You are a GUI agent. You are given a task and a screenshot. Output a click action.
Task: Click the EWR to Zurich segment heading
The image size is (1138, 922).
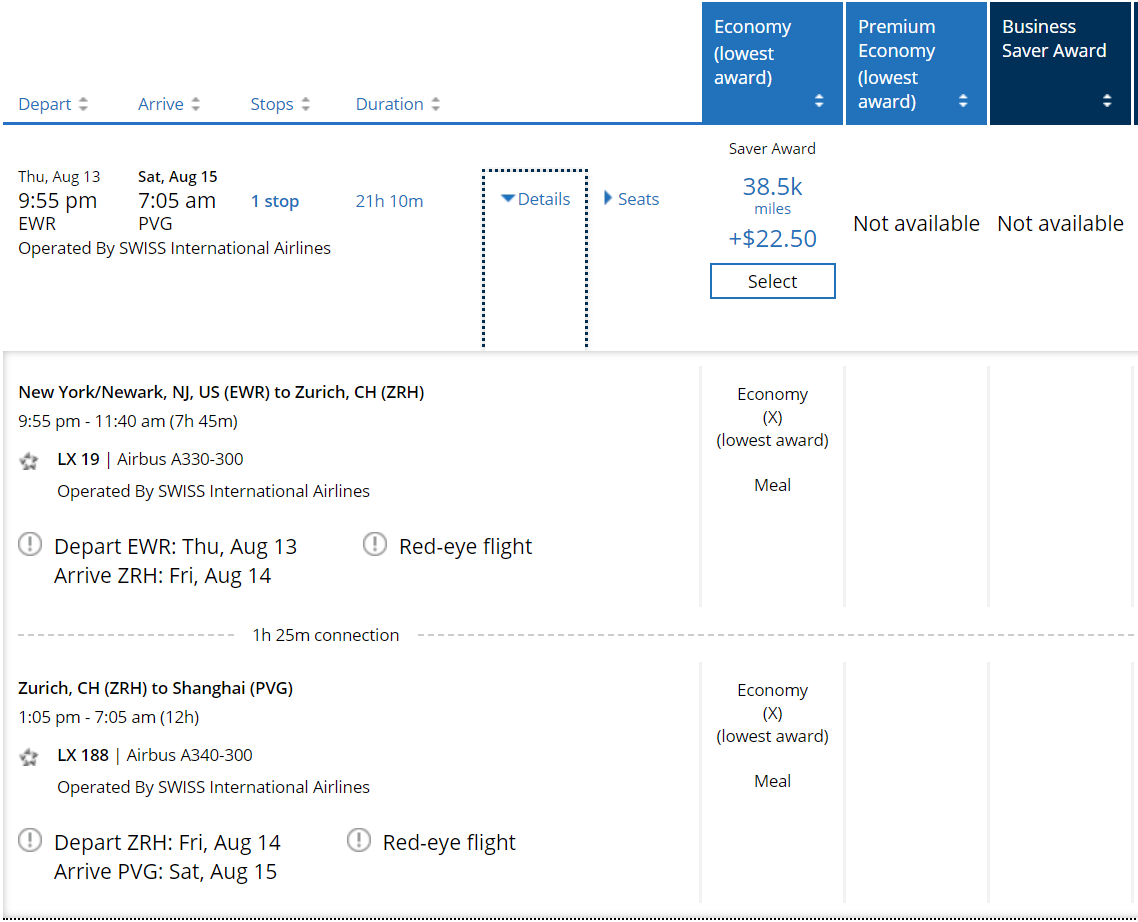tap(221, 392)
